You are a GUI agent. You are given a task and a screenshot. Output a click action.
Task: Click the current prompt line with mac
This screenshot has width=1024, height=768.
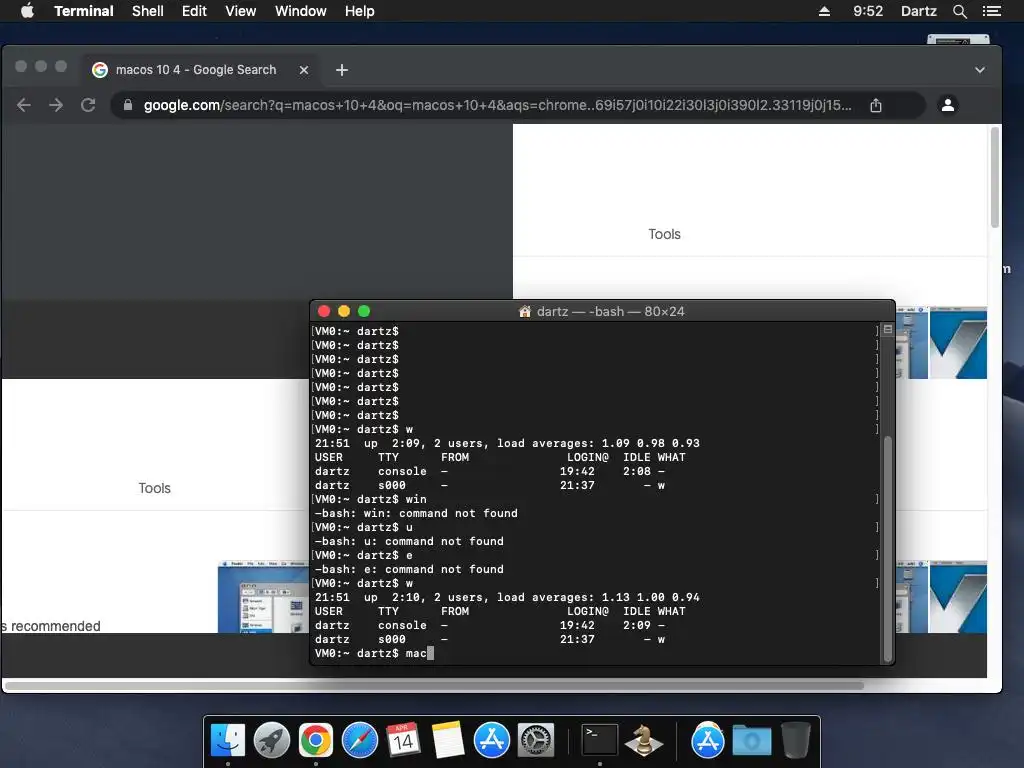[374, 653]
